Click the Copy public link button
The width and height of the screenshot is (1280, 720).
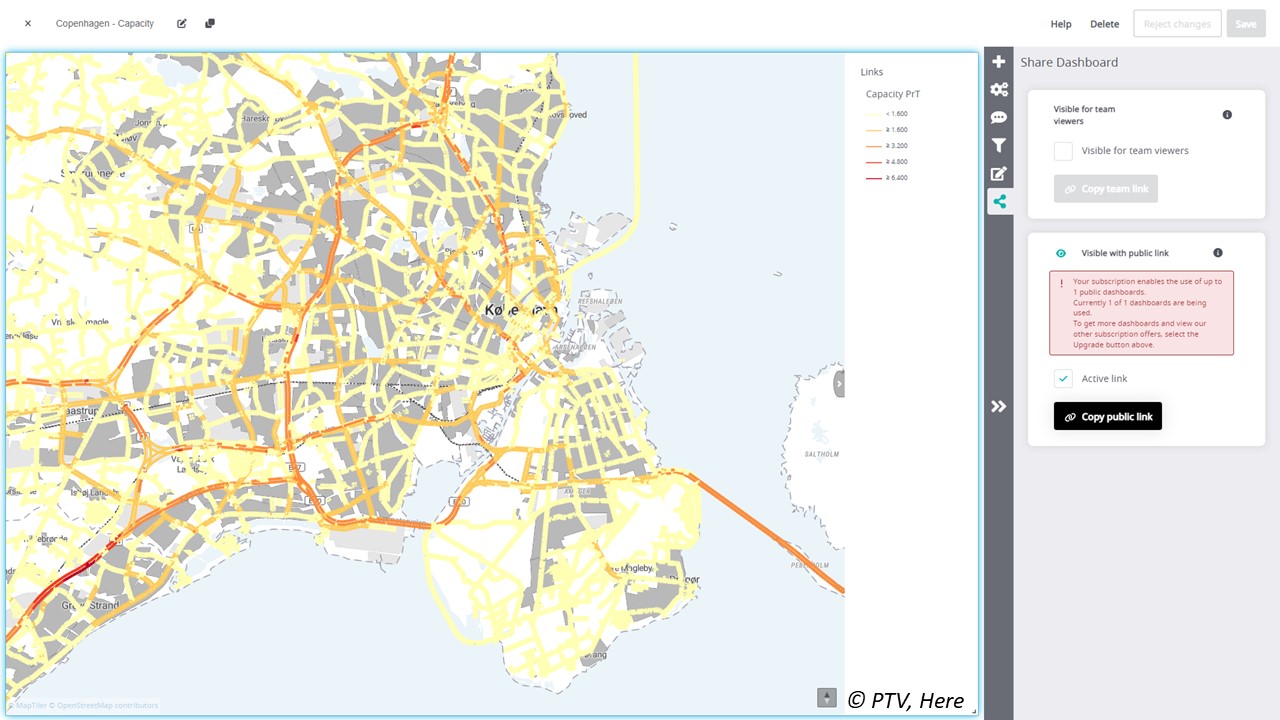point(1108,416)
